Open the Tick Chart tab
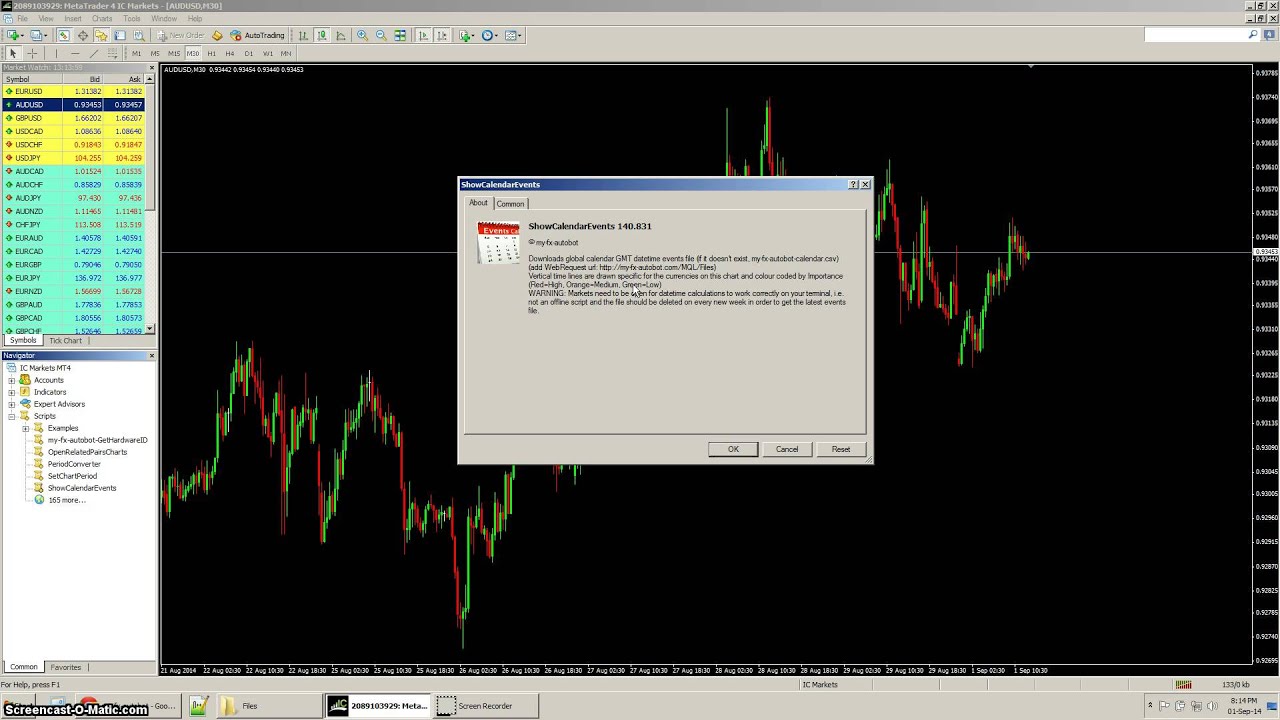Screen dimensions: 1280x720 [66, 341]
